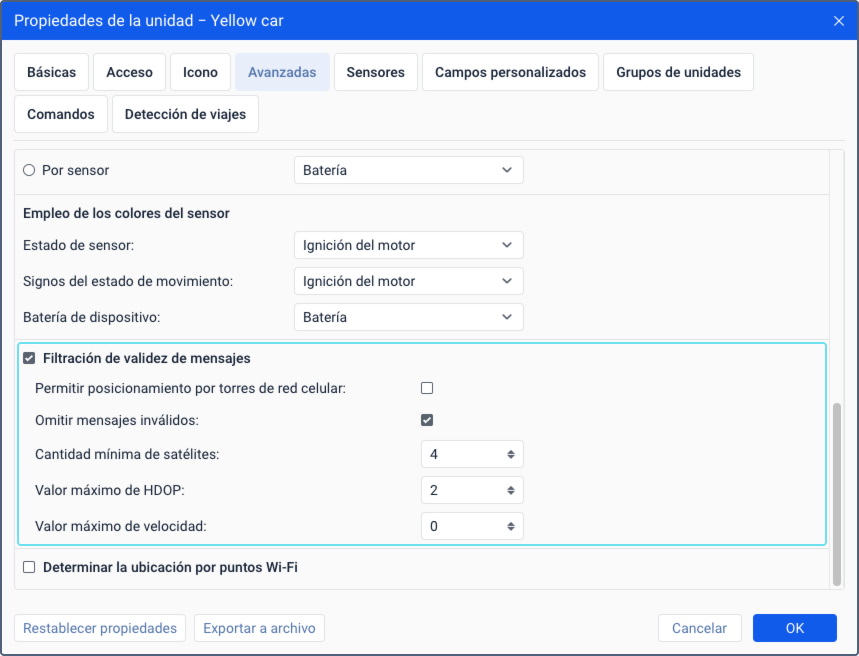Viewport: 859px width, 656px height.
Task: Expand the Estado de sensor dropdown
Action: click(409, 245)
